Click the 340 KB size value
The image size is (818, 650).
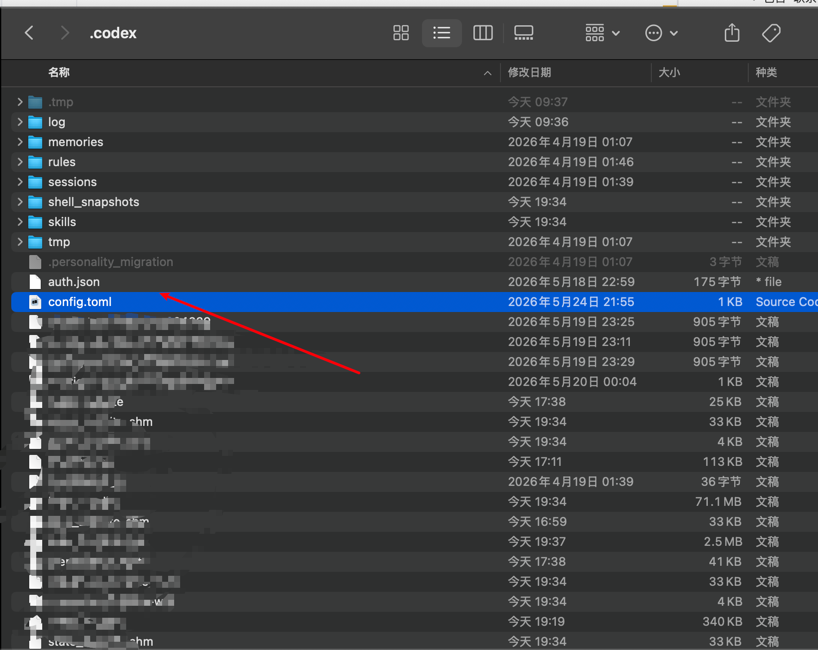(x=722, y=622)
